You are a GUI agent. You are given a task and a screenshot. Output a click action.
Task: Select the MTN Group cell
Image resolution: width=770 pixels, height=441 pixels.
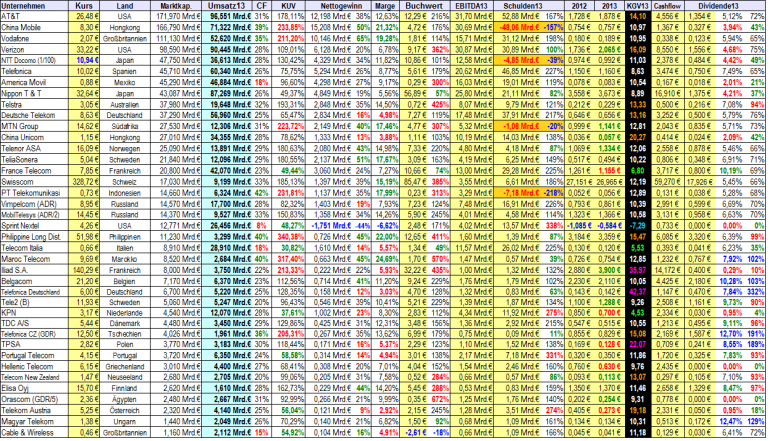coord(34,126)
